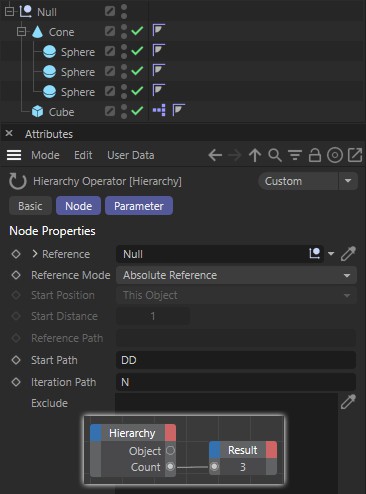Click the filter icon in the Attributes toolbar
Screen dimensions: 366x494
pyautogui.click(x=295, y=155)
